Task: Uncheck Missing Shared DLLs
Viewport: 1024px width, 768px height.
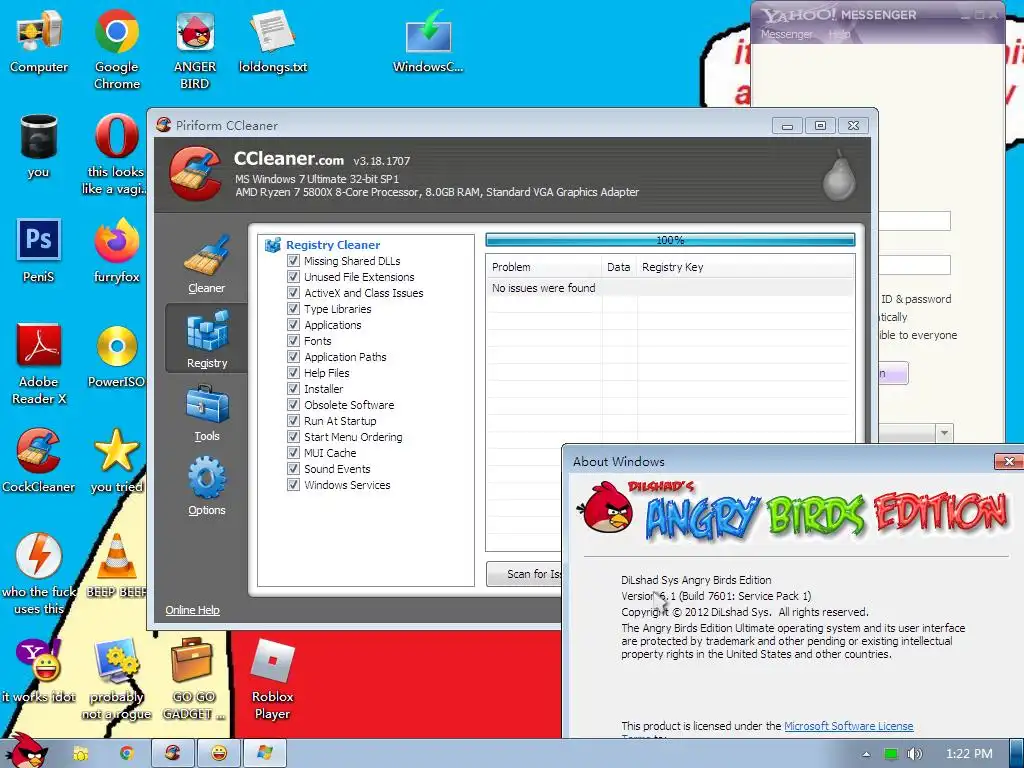Action: (294, 261)
